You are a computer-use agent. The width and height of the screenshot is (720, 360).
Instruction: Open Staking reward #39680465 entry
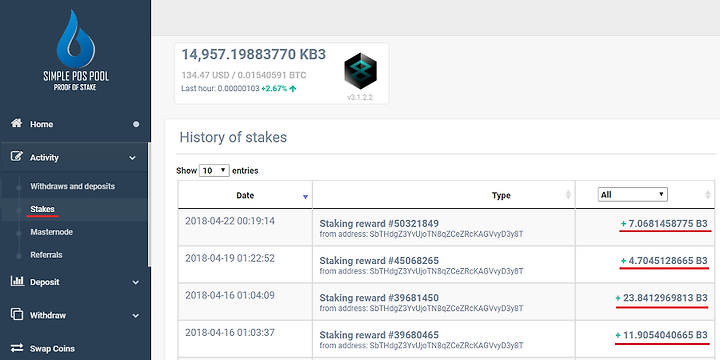click(379, 335)
